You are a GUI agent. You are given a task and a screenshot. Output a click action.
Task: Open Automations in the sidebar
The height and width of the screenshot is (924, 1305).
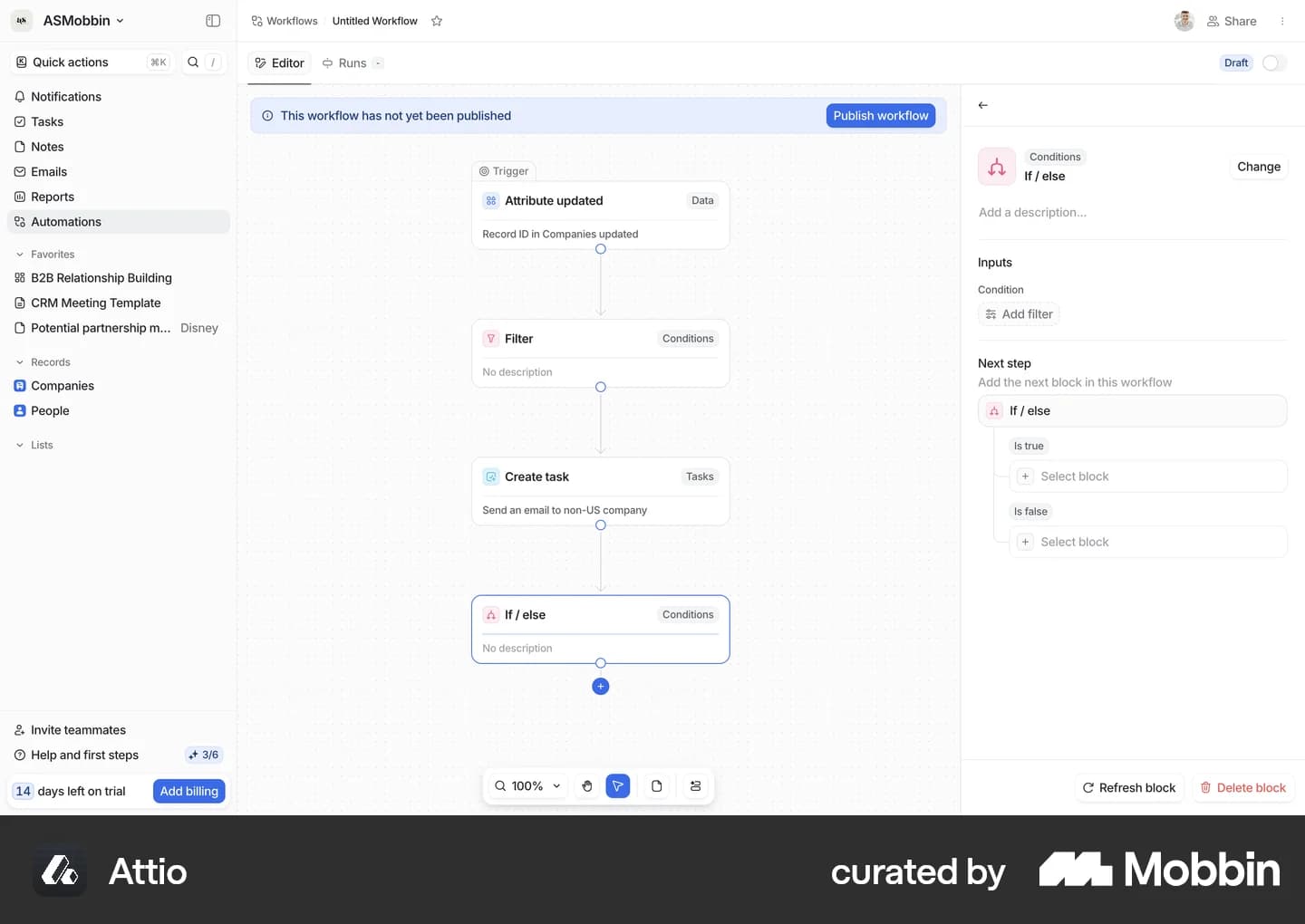click(119, 222)
